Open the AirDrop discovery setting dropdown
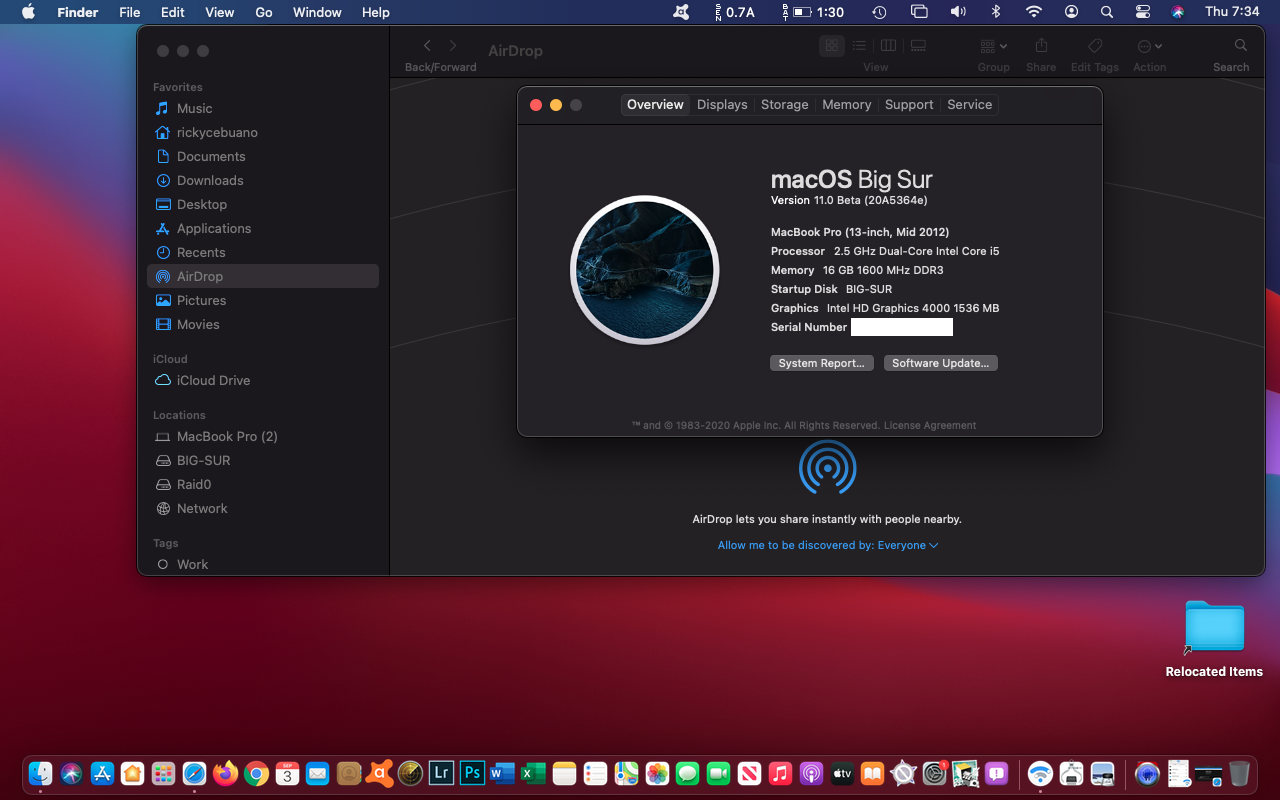The width and height of the screenshot is (1280, 800). [x=828, y=545]
